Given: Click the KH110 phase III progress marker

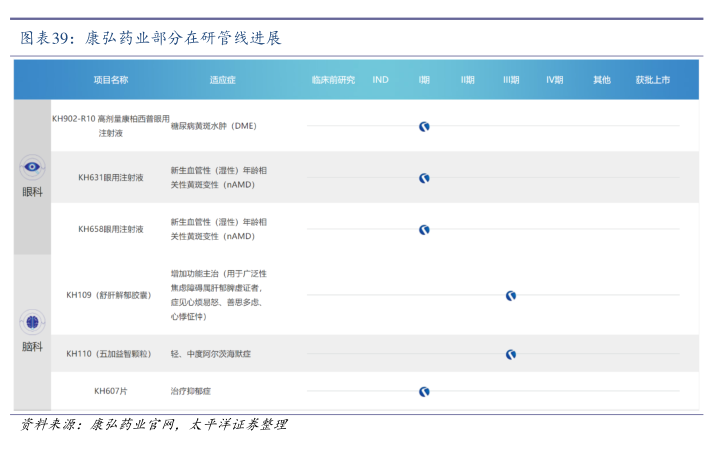Looking at the screenshot, I should coord(511,354).
